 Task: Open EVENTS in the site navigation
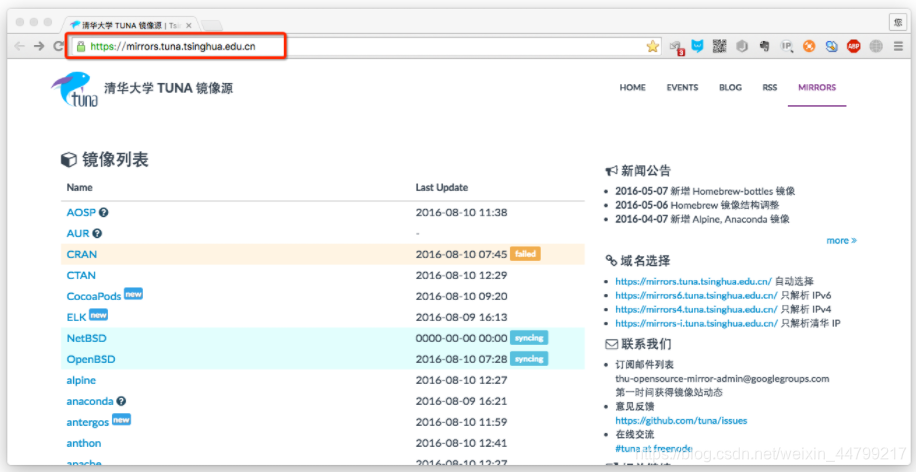click(x=682, y=88)
